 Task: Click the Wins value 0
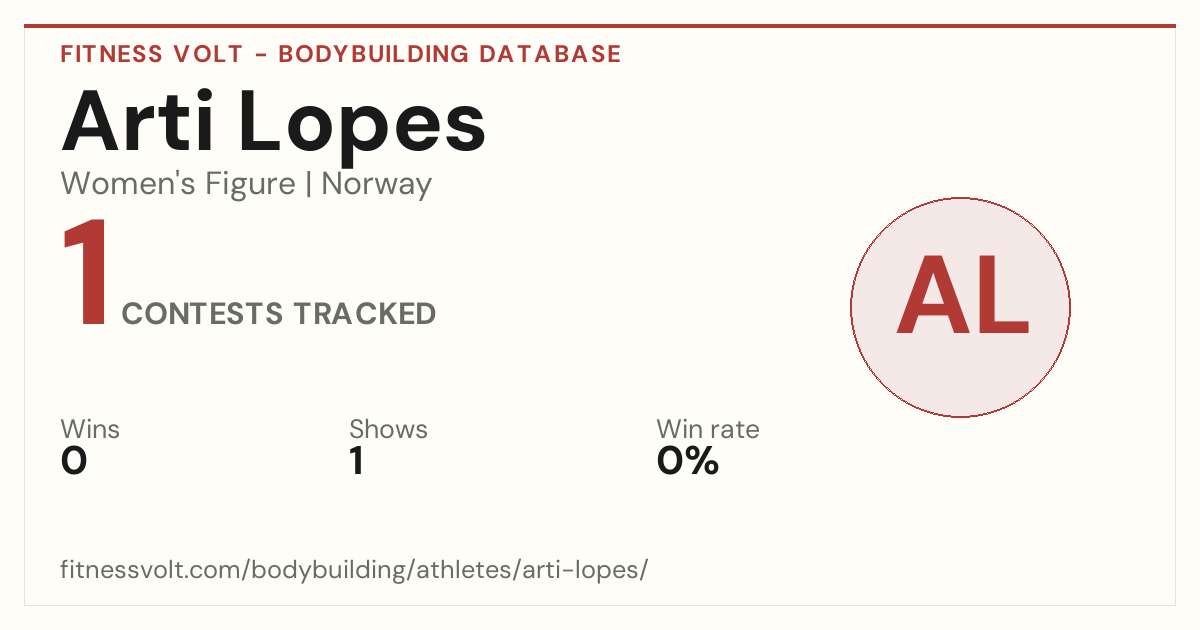pyautogui.click(x=74, y=461)
